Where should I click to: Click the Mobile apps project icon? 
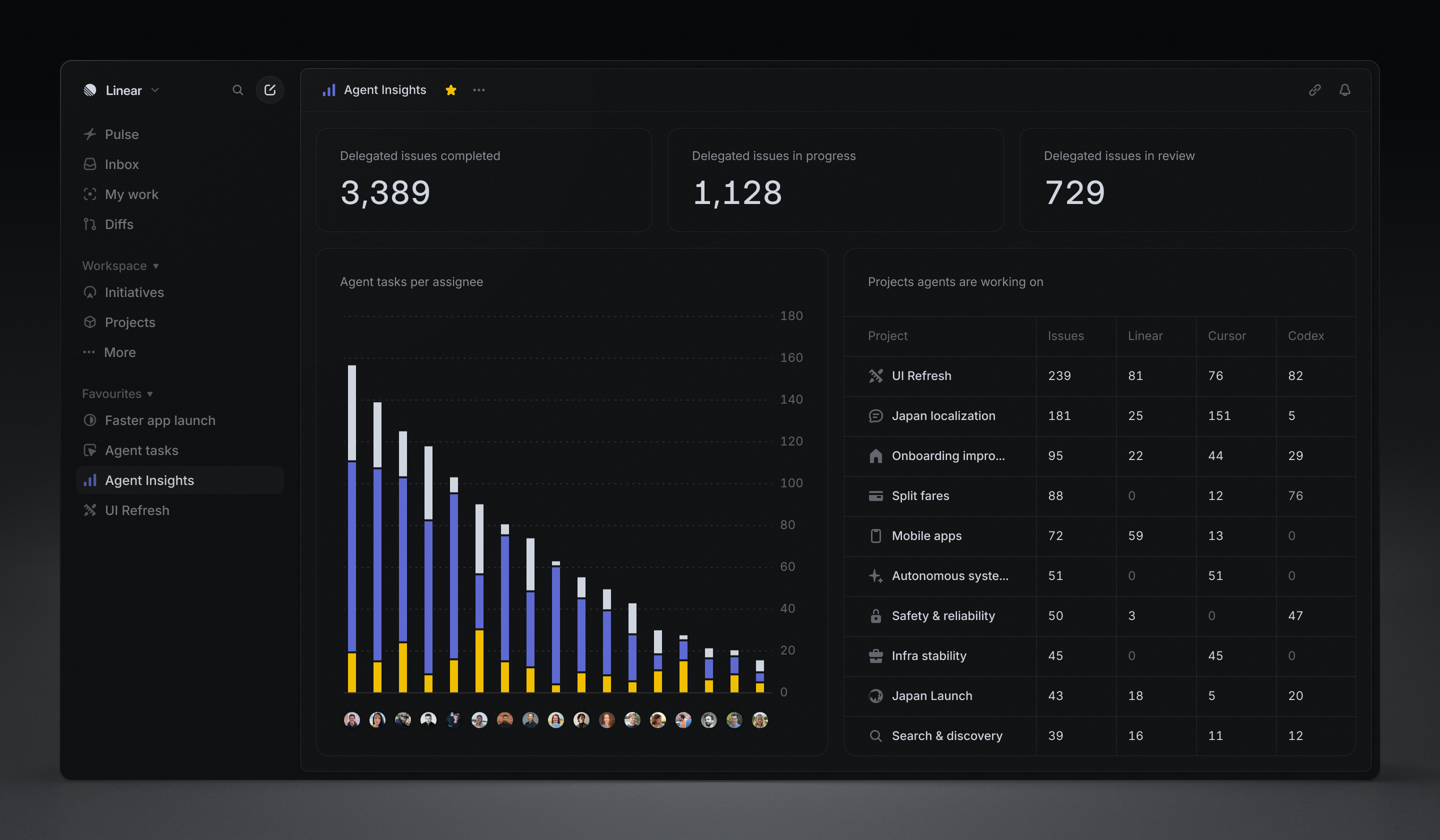tap(875, 536)
